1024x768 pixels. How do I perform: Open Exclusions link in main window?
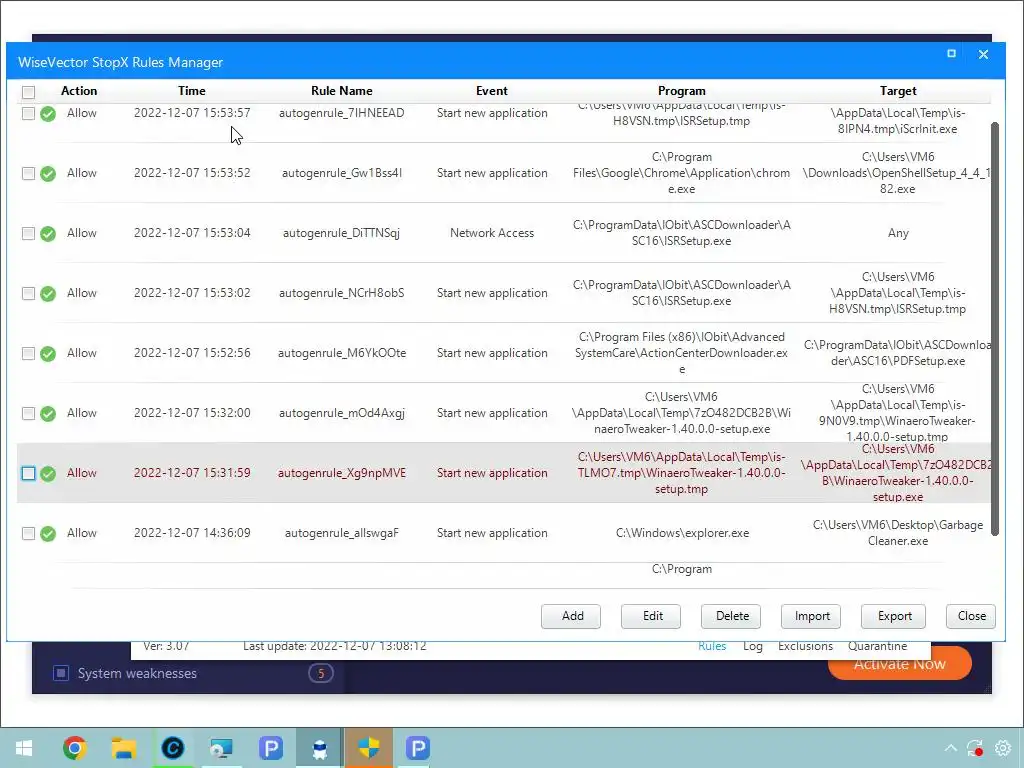click(x=805, y=647)
